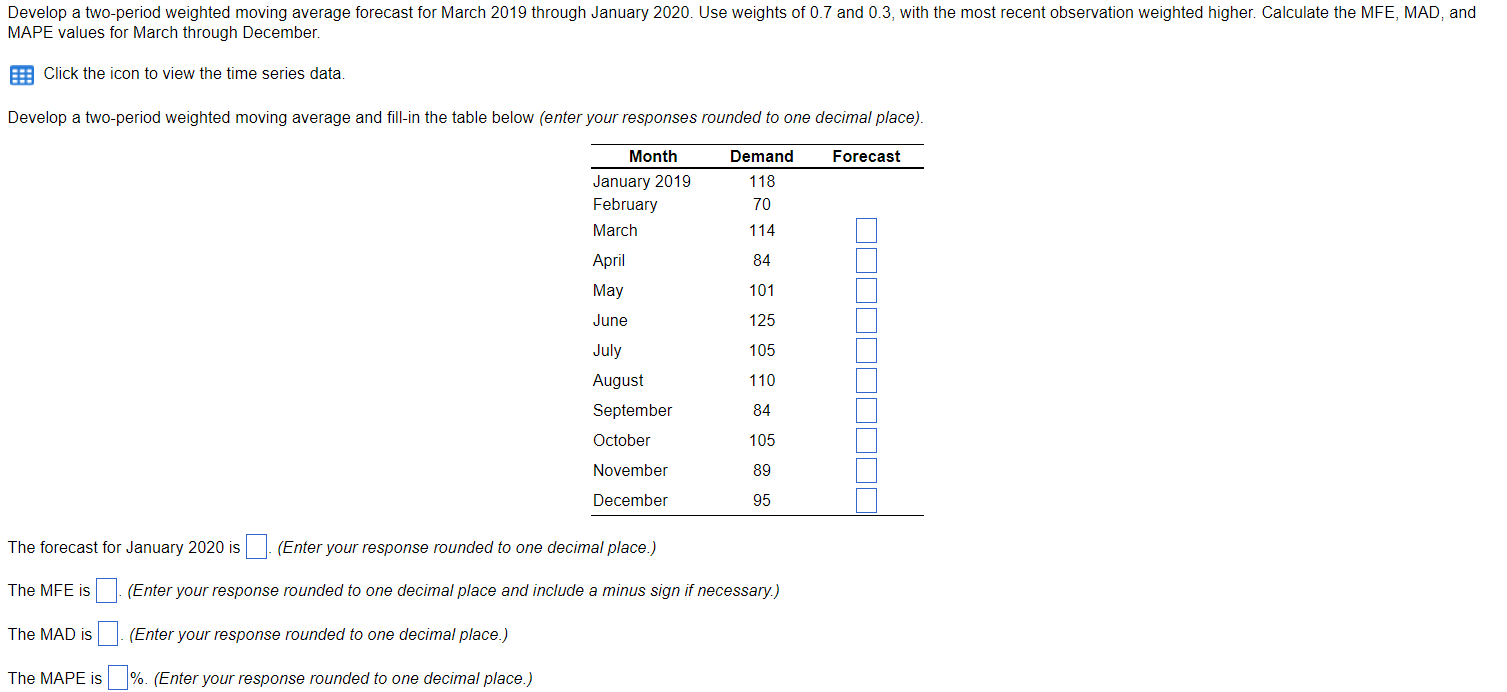Select the MAPE percentage answer box
Viewport: 1507px width, 692px height.
[117, 677]
